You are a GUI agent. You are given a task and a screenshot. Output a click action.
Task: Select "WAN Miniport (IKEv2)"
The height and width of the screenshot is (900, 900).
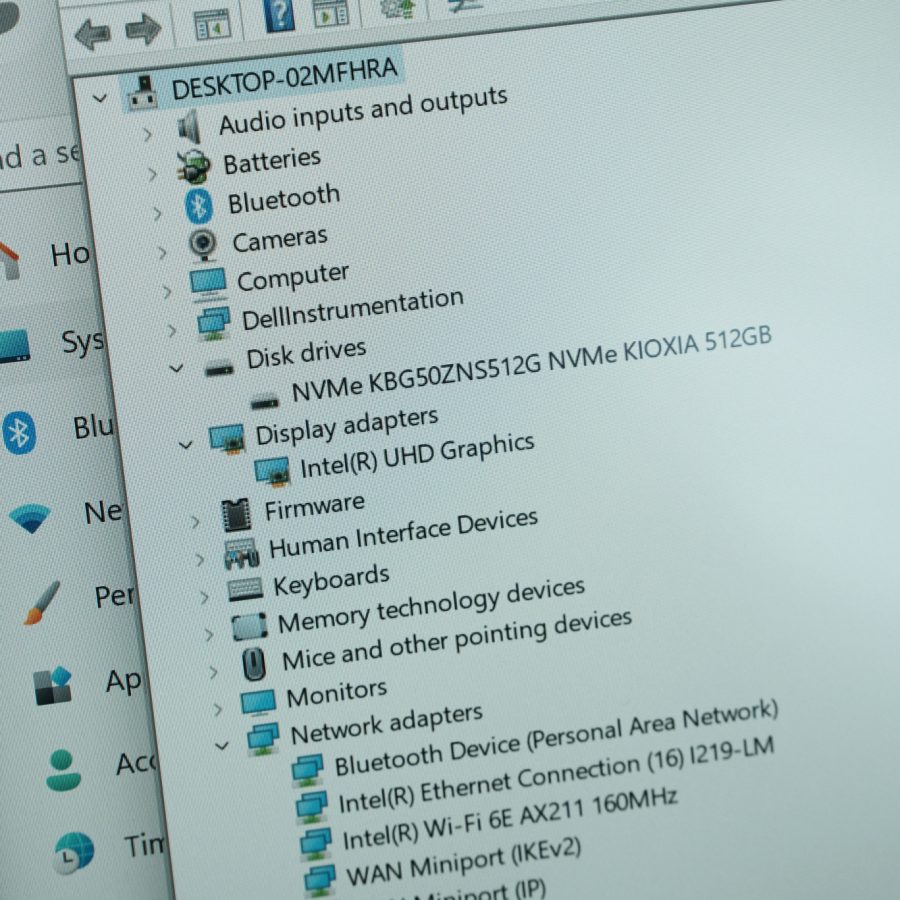[x=463, y=864]
